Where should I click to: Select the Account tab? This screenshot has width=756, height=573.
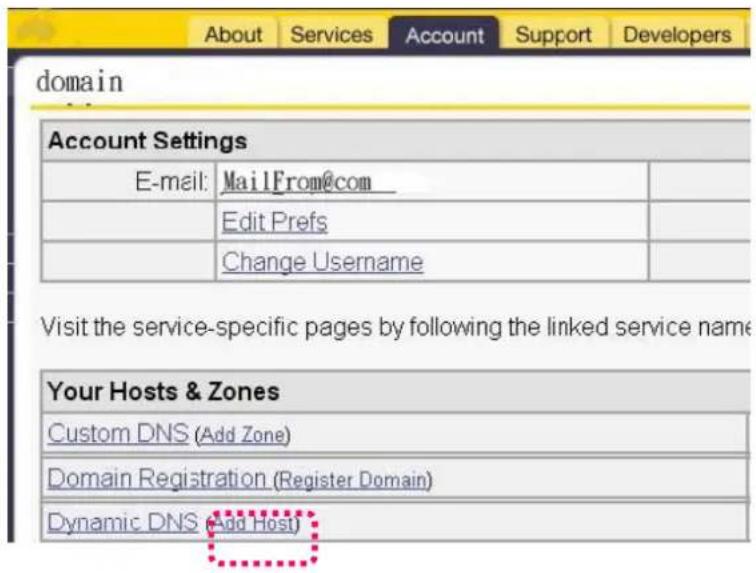point(444,35)
